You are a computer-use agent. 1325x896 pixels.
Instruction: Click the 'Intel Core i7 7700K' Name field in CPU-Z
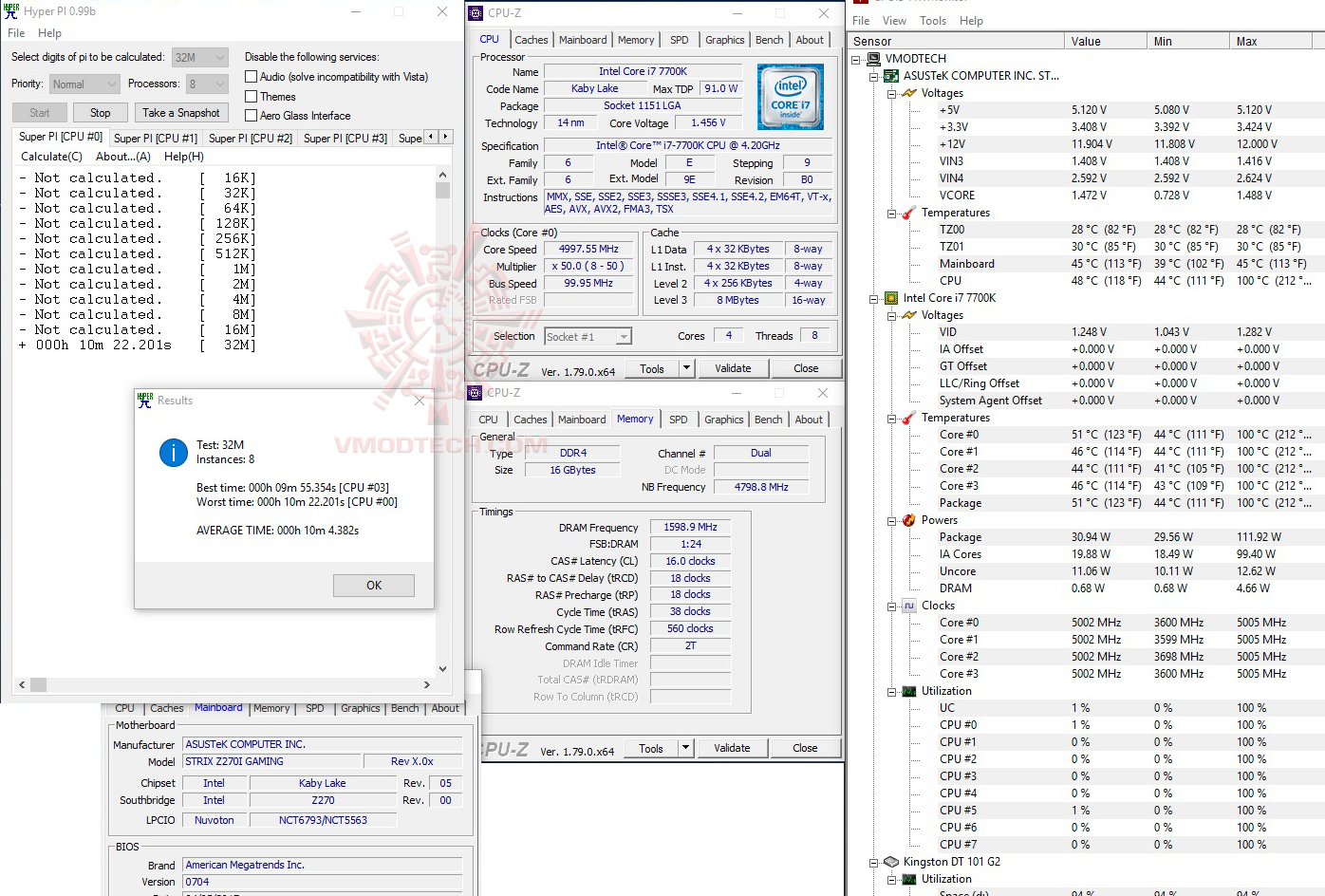click(x=643, y=71)
